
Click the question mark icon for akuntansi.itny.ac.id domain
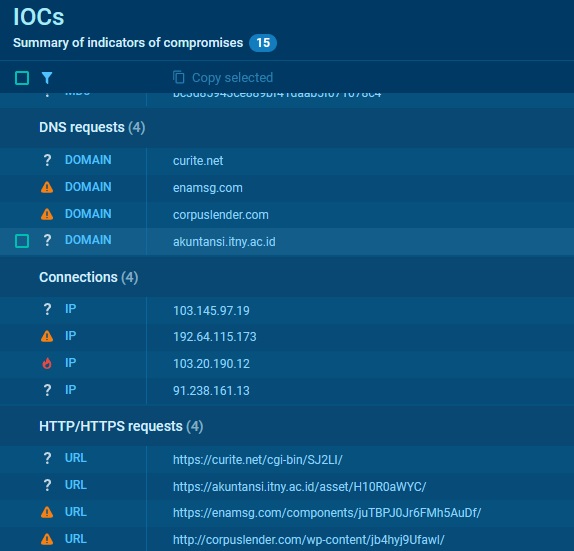[47, 240]
